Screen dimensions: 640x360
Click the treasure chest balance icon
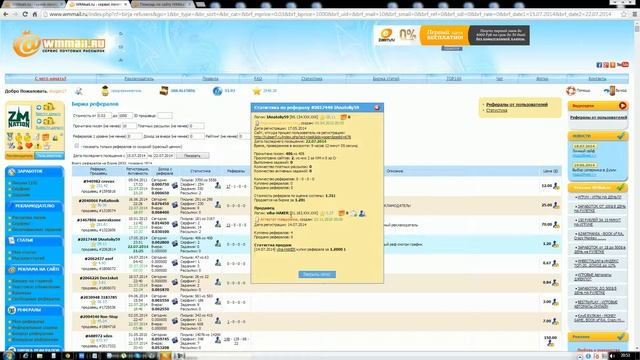tap(164, 91)
